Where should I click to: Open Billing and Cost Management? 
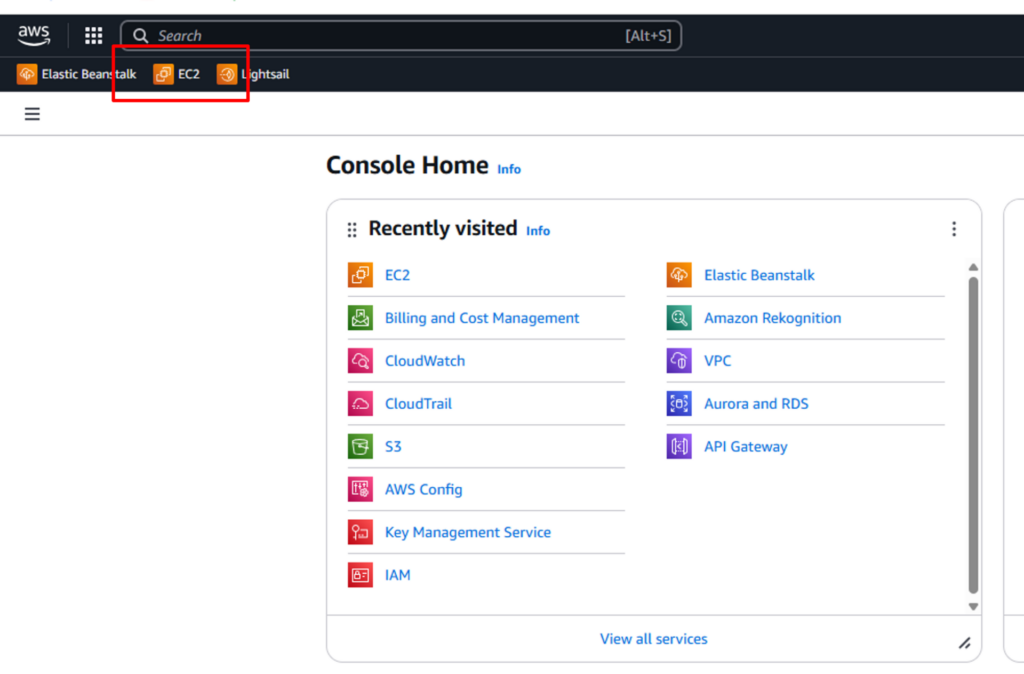(x=482, y=318)
